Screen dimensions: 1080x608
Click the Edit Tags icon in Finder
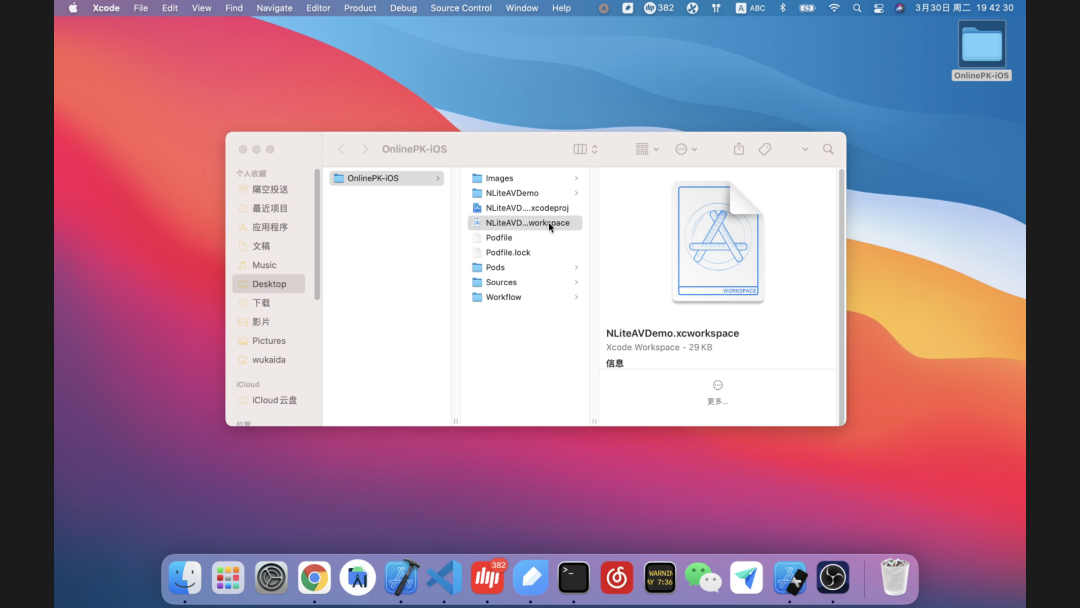point(765,149)
